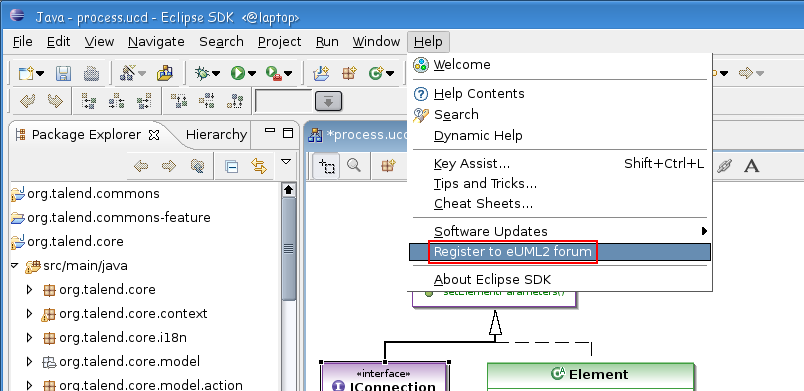Open the New wizard dropdown arrow
This screenshot has width=804, height=391.
click(40, 74)
